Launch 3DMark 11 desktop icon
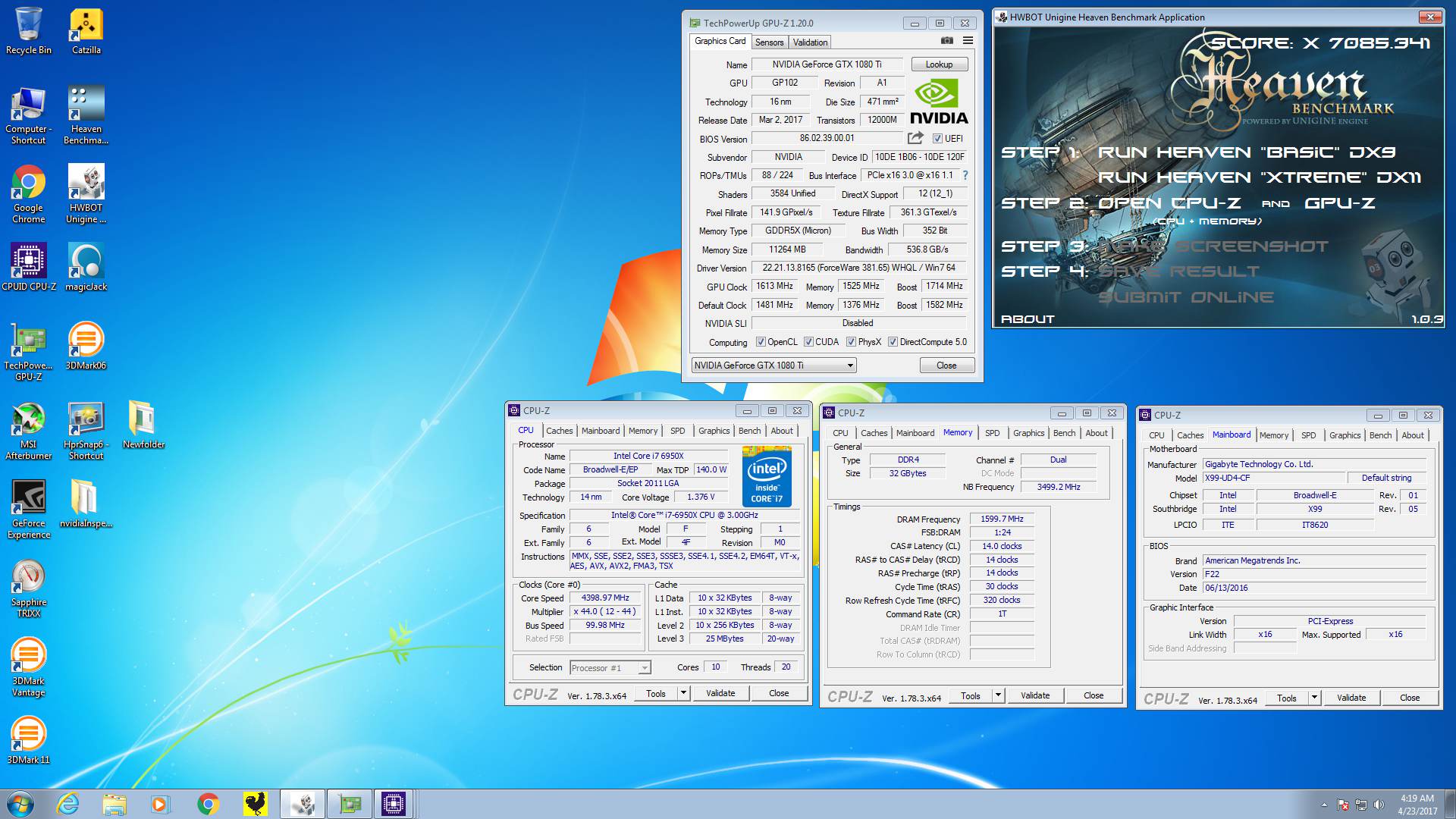Image resolution: width=1456 pixels, height=819 pixels. (29, 740)
